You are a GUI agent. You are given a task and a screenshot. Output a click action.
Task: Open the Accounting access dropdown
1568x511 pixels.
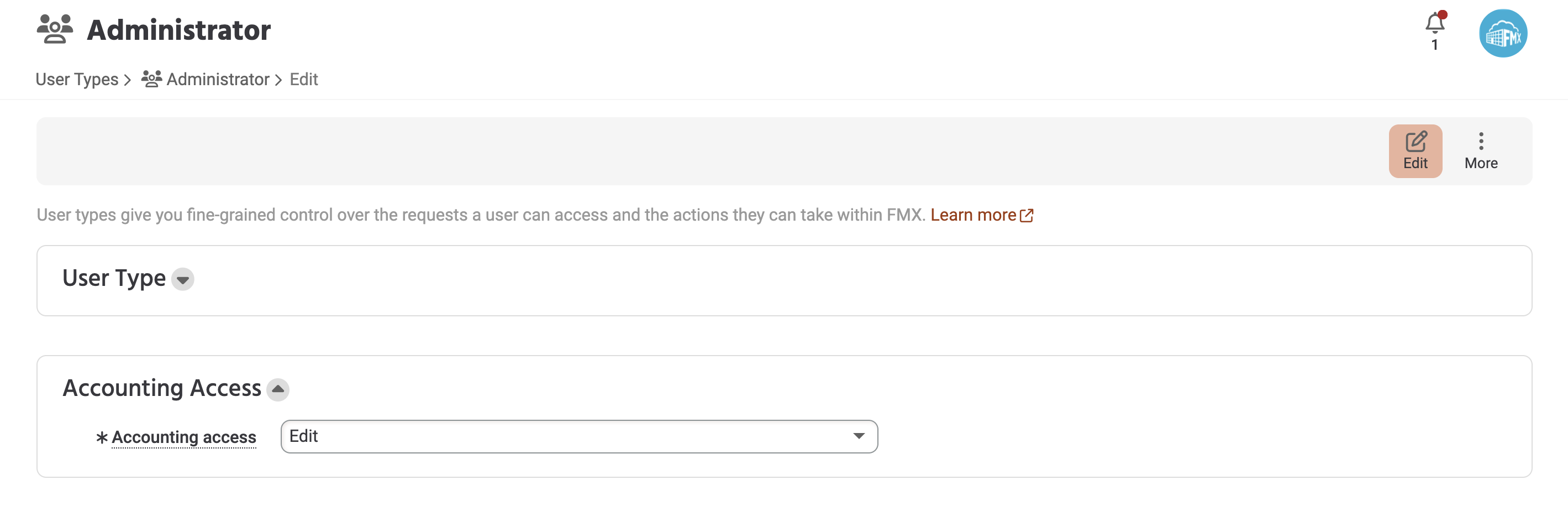tap(579, 437)
